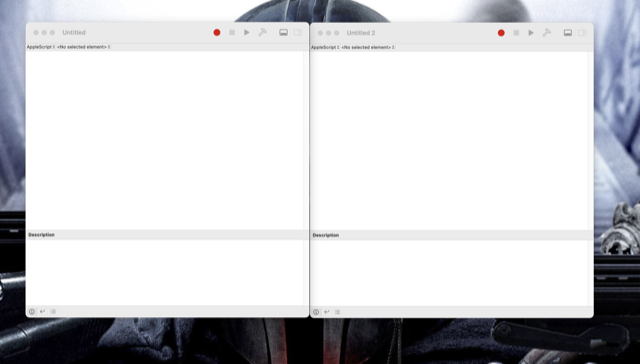
Task: Click the Untitled 2 window title
Action: click(x=361, y=33)
